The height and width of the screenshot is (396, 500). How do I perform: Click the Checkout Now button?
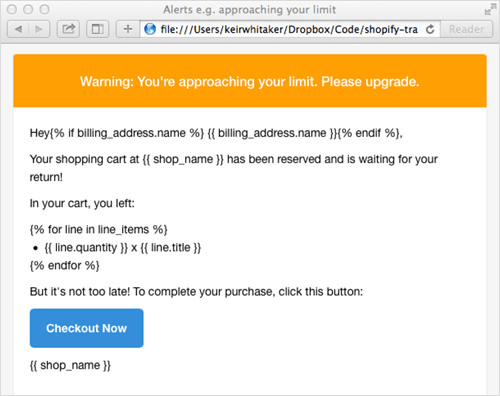[87, 328]
